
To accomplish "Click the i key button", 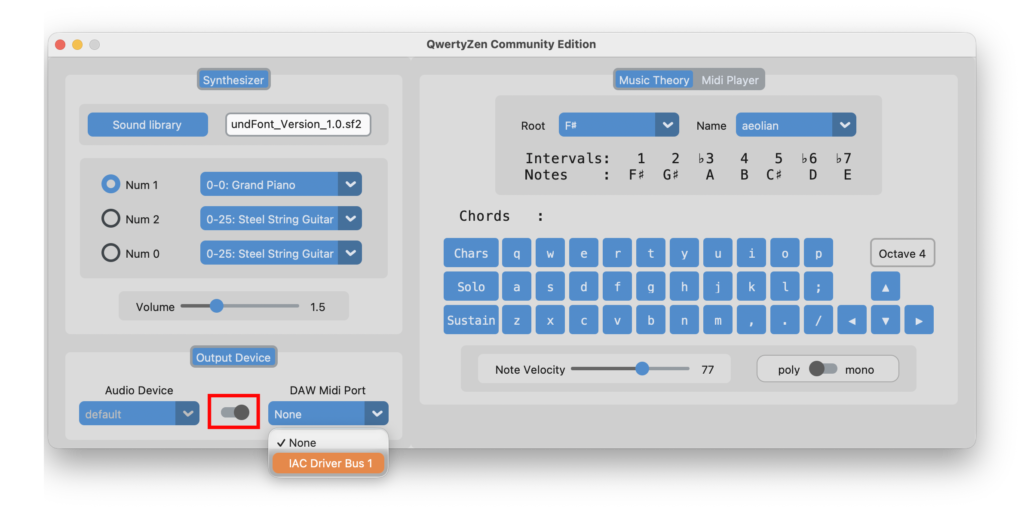I will 751,253.
